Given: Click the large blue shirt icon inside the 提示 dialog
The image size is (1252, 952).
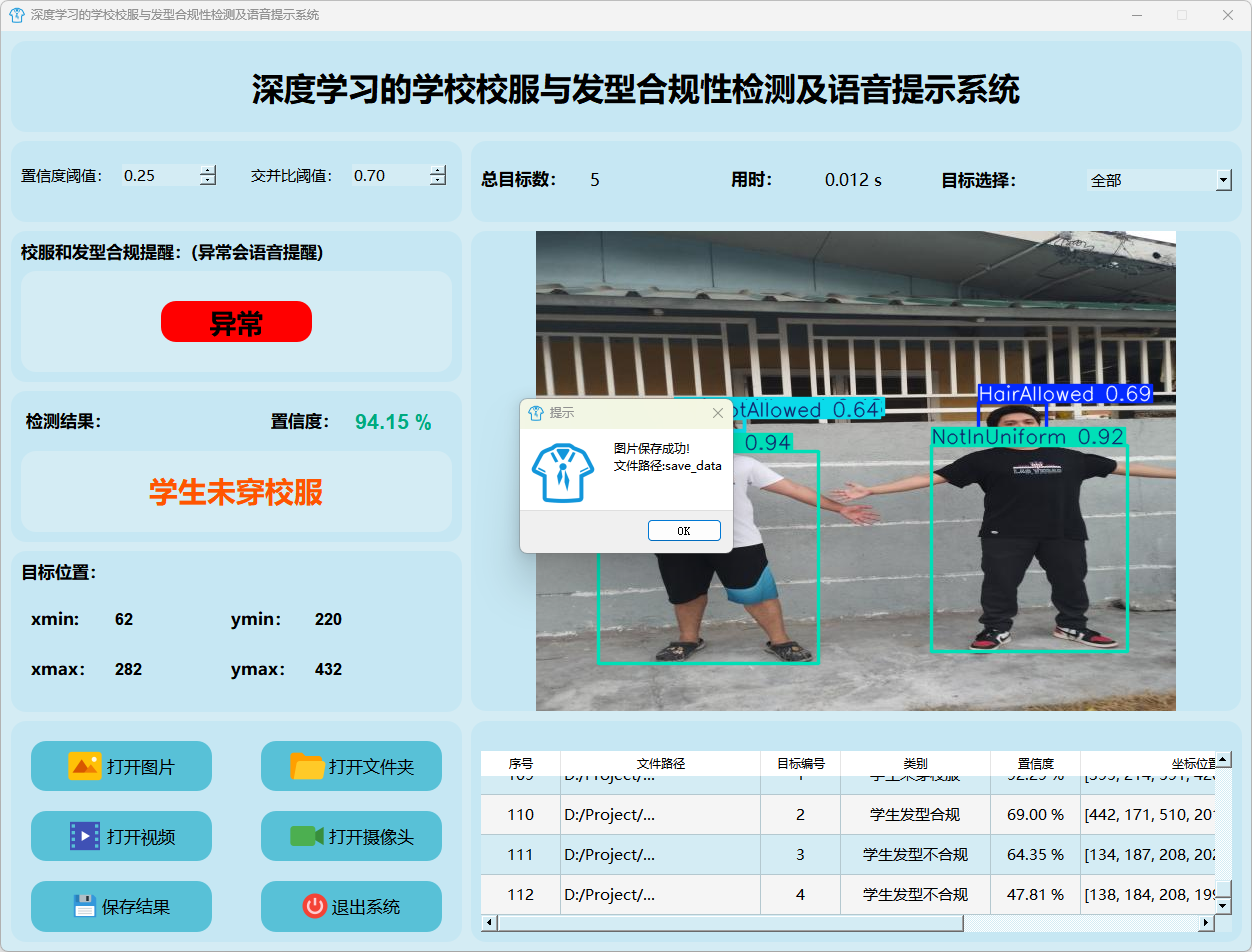Looking at the screenshot, I should [563, 472].
